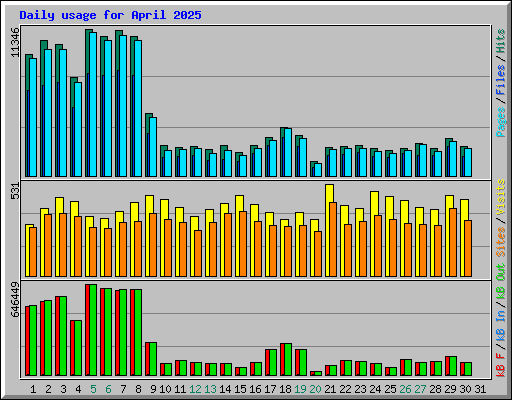Image resolution: width=512 pixels, height=400 pixels.
Task: Click the day 21 orange sites bar
Action: pos(333,239)
